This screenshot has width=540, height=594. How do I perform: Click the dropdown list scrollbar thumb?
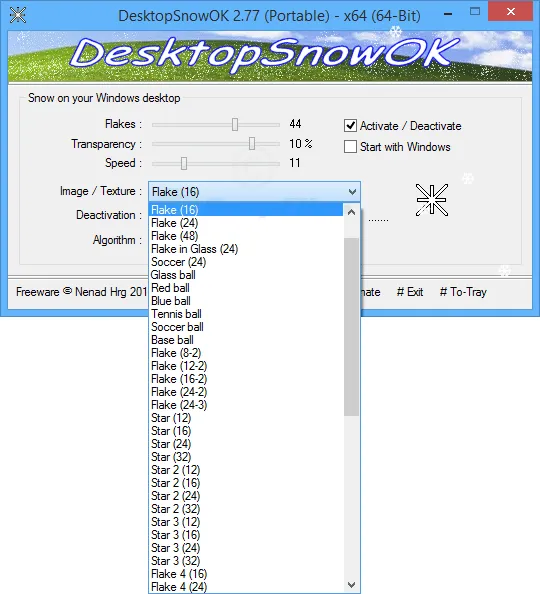pos(351,327)
